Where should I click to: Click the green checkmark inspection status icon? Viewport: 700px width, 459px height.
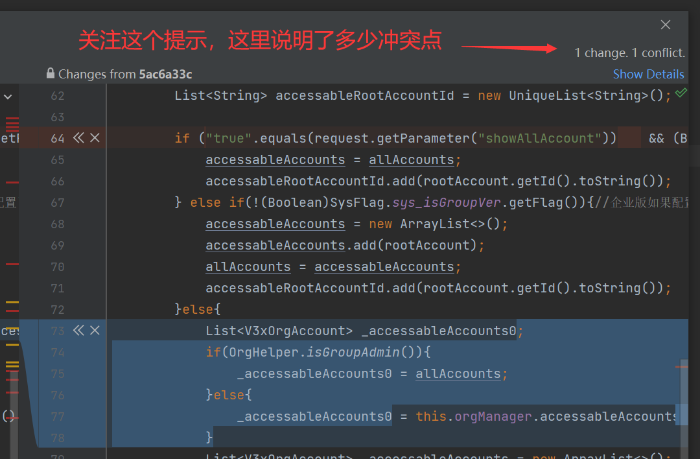click(x=681, y=93)
